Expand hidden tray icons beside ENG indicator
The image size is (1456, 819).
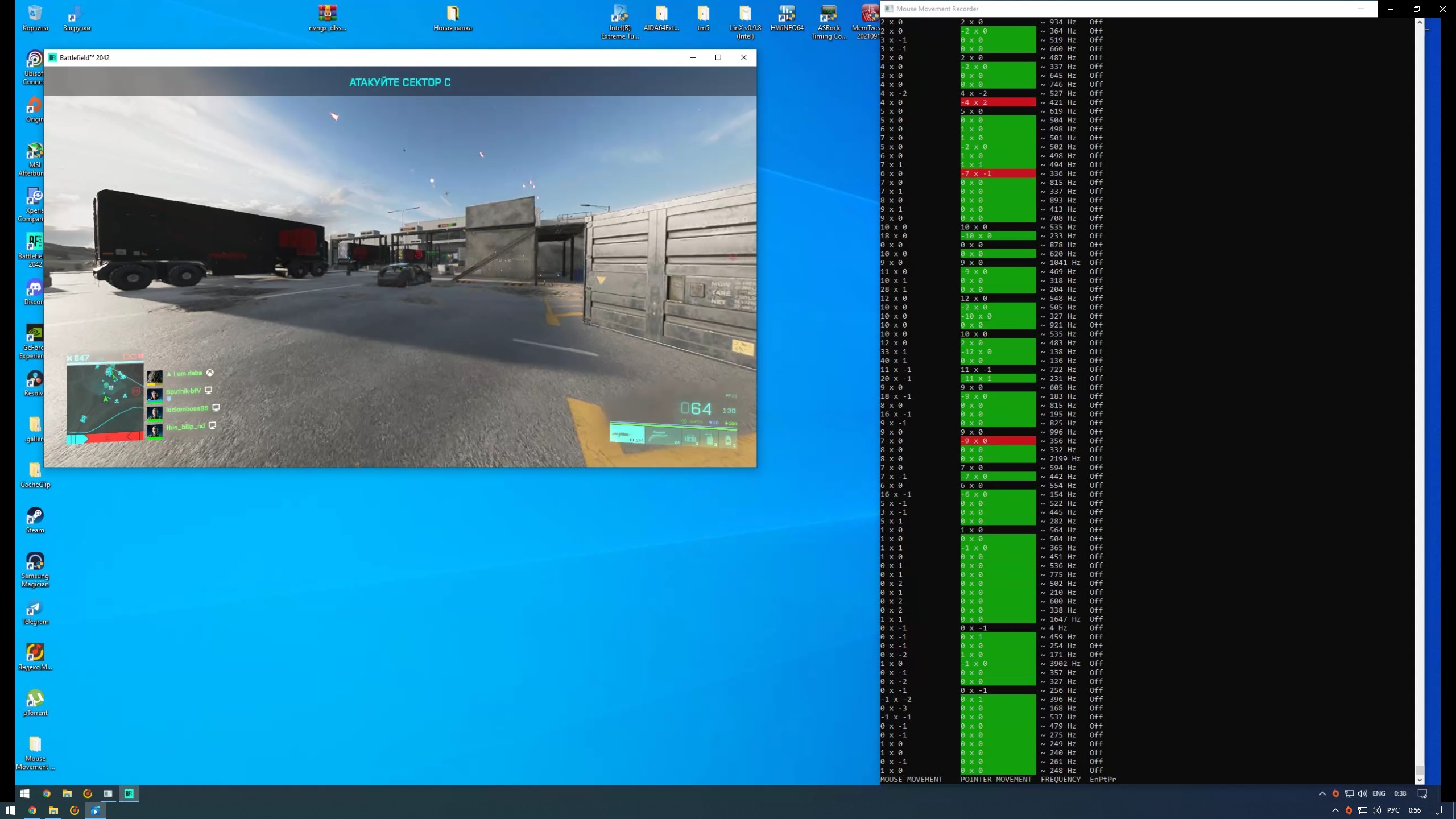coord(1322,793)
